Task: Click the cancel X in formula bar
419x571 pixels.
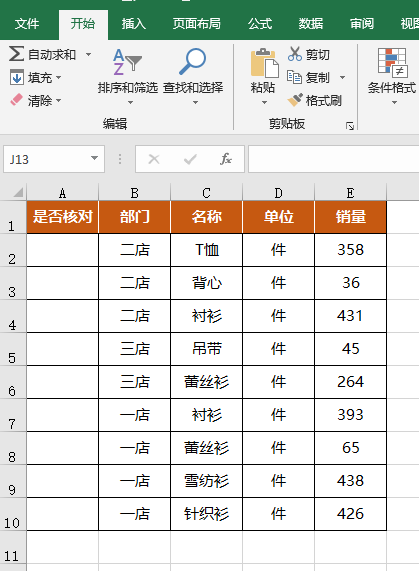Action: tap(154, 159)
